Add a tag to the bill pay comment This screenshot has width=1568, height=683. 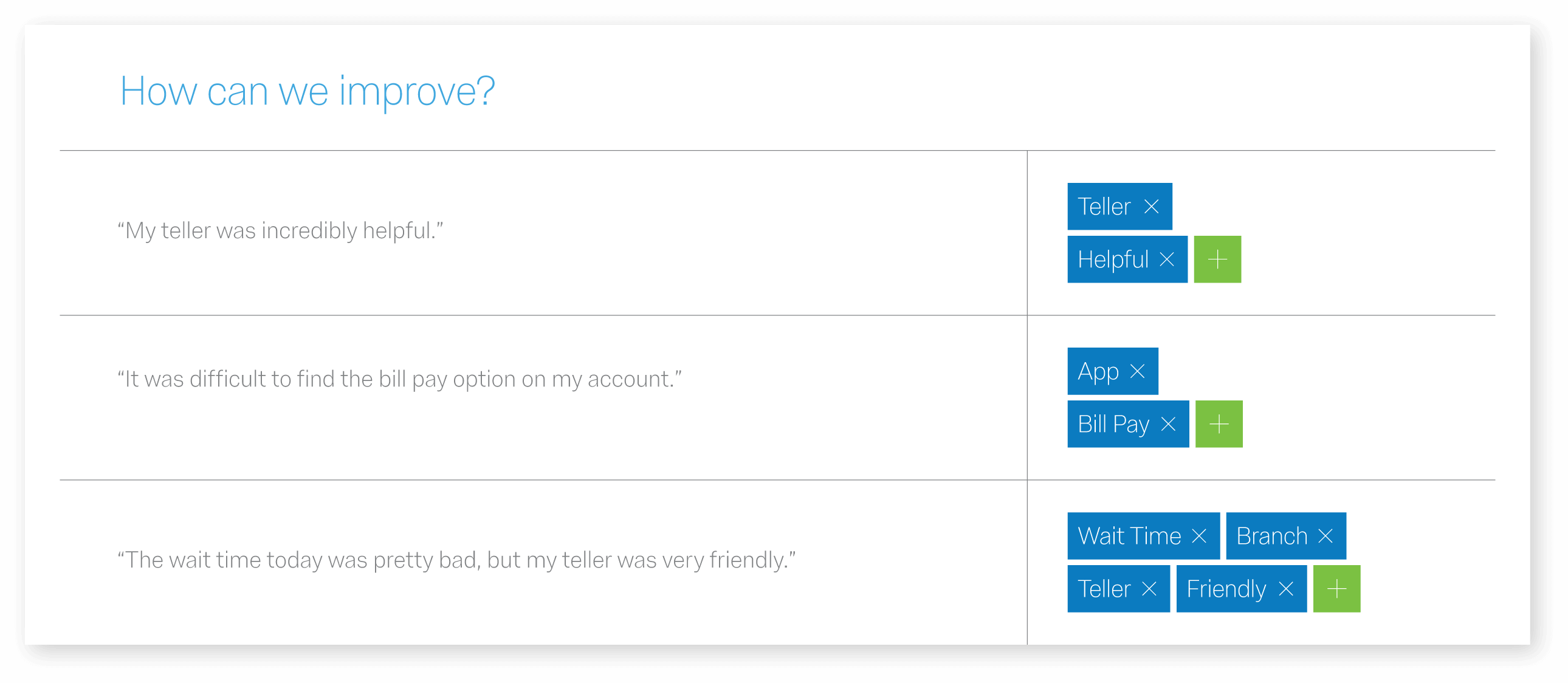tap(1219, 424)
